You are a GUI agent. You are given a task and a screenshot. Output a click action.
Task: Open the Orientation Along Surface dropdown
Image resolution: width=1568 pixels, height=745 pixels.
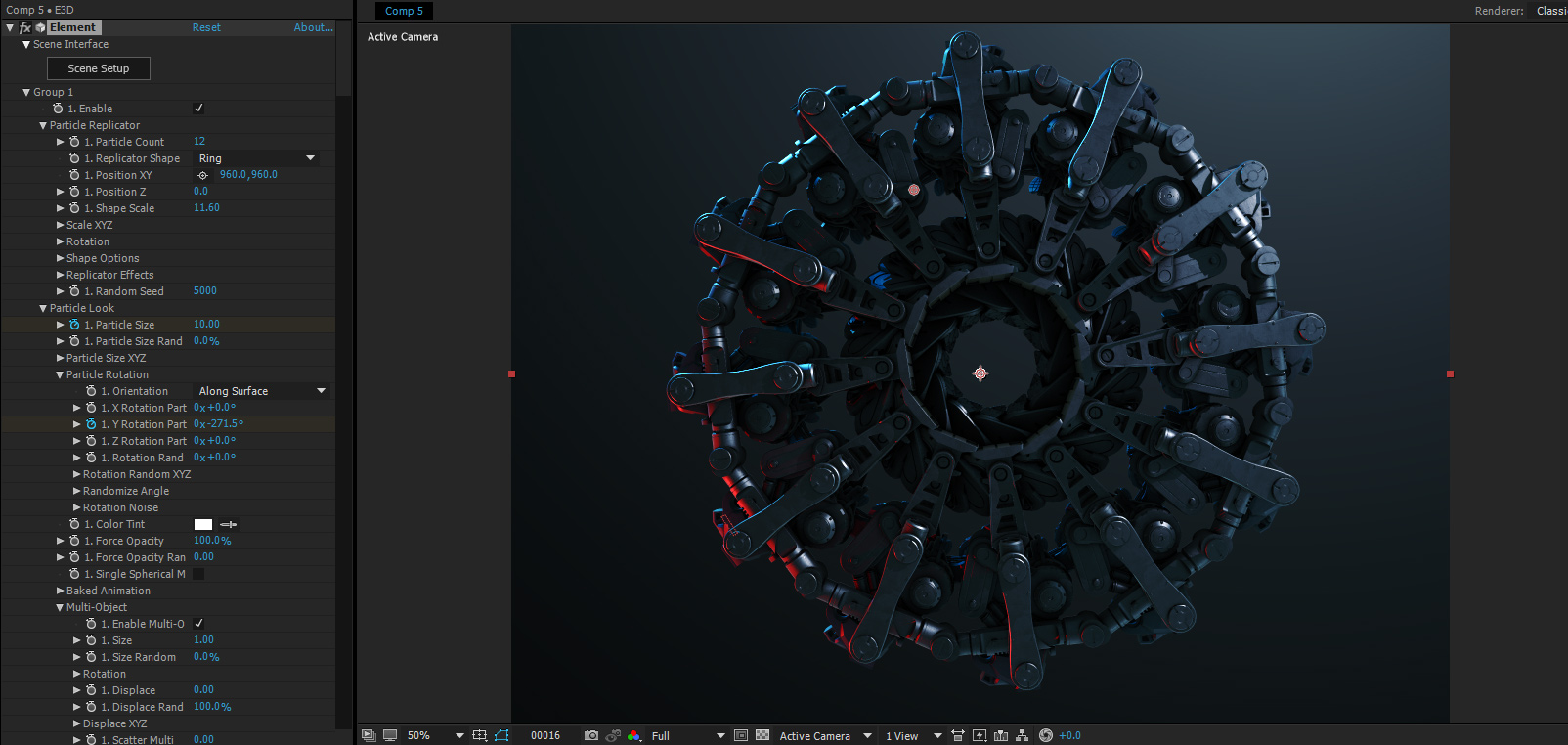click(x=262, y=391)
